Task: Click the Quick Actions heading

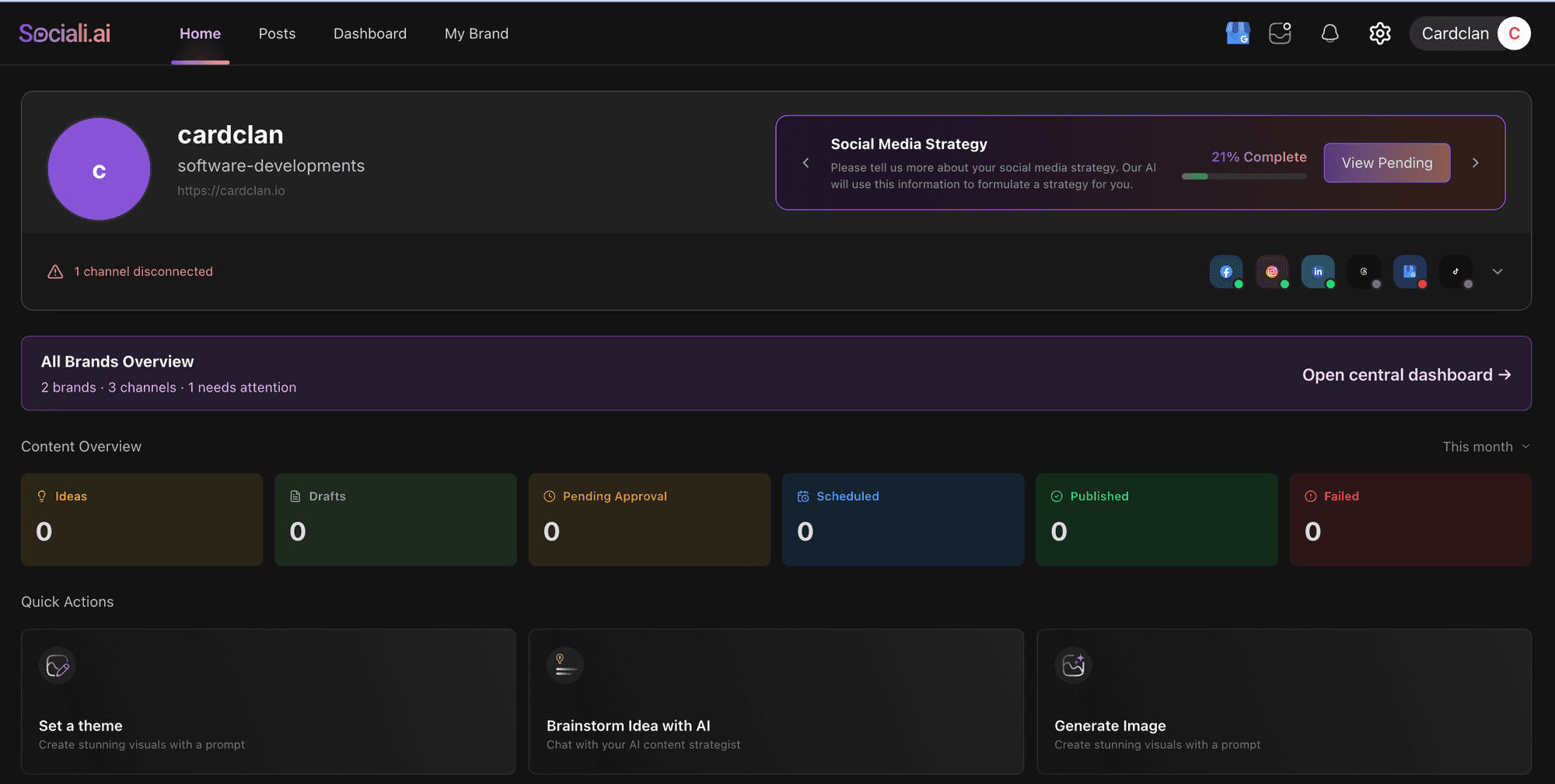Action: tap(67, 602)
